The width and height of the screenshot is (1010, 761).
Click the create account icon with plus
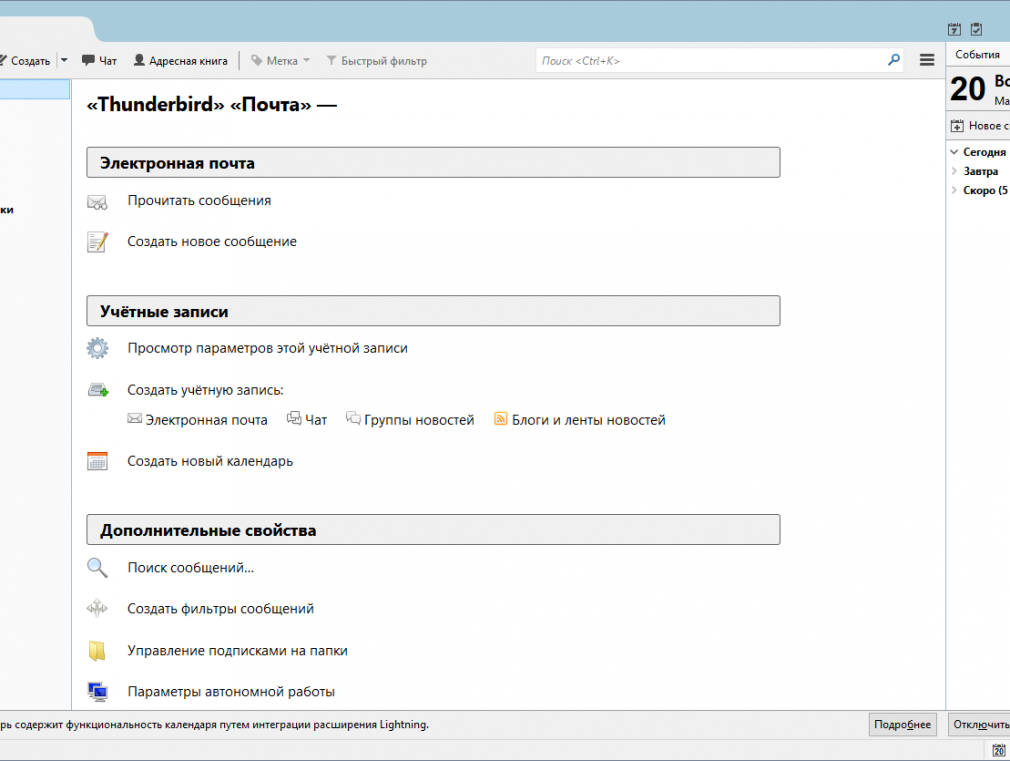(98, 390)
